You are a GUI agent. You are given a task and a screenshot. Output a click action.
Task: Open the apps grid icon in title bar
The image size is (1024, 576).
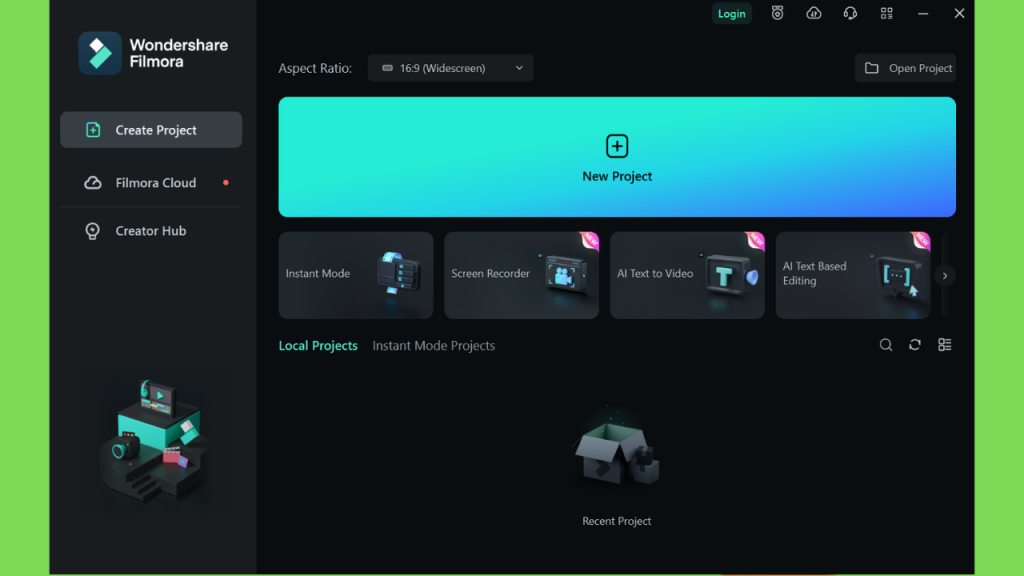[x=886, y=13]
